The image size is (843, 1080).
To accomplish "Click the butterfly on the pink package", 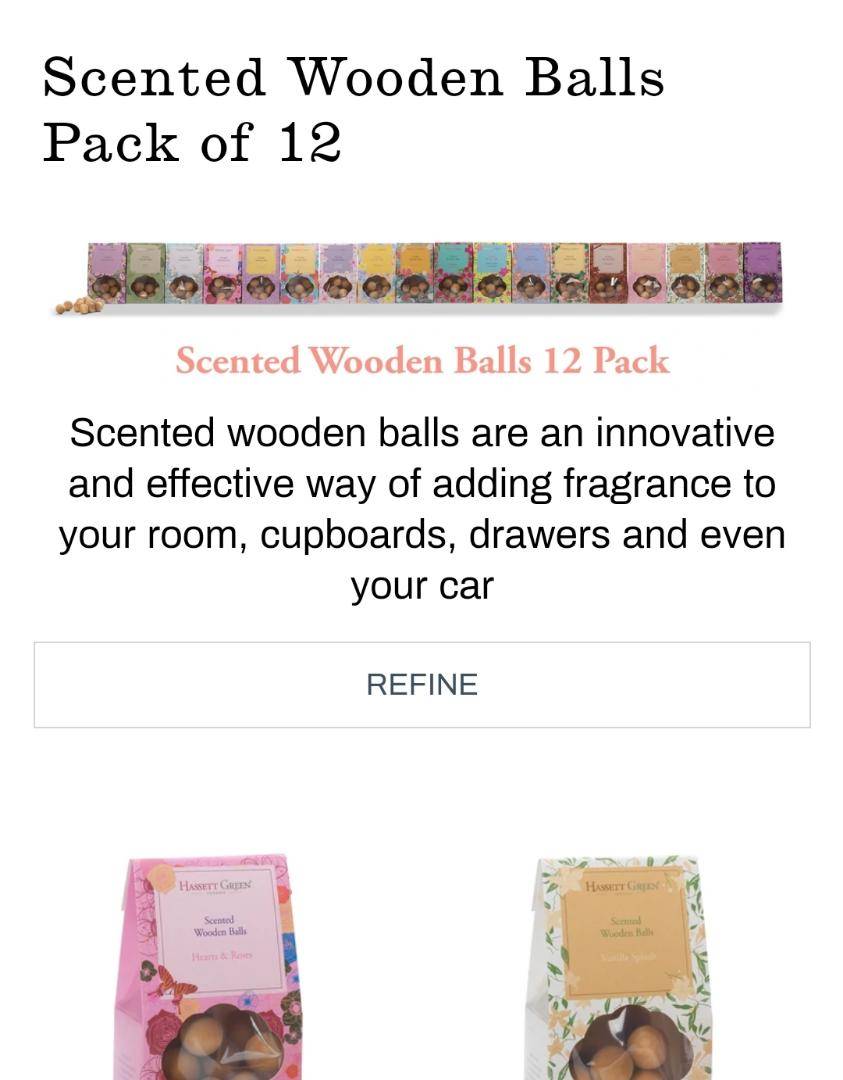I will (x=174, y=984).
